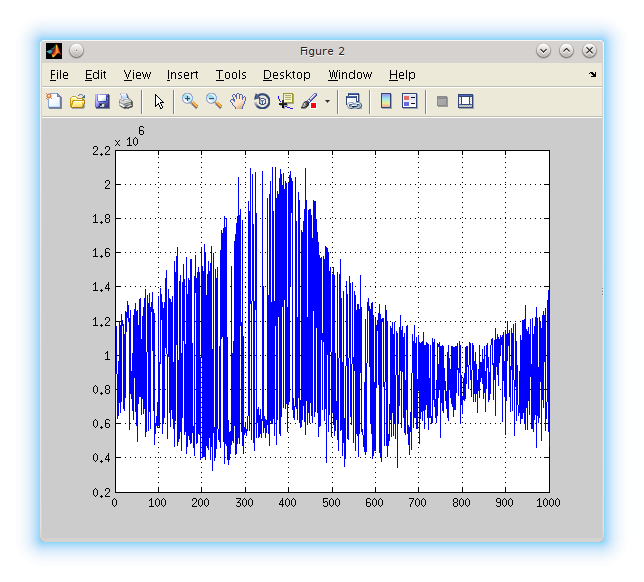Expand the brush color dropdown arrow
Image resolution: width=644 pixels, height=582 pixels.
327,102
